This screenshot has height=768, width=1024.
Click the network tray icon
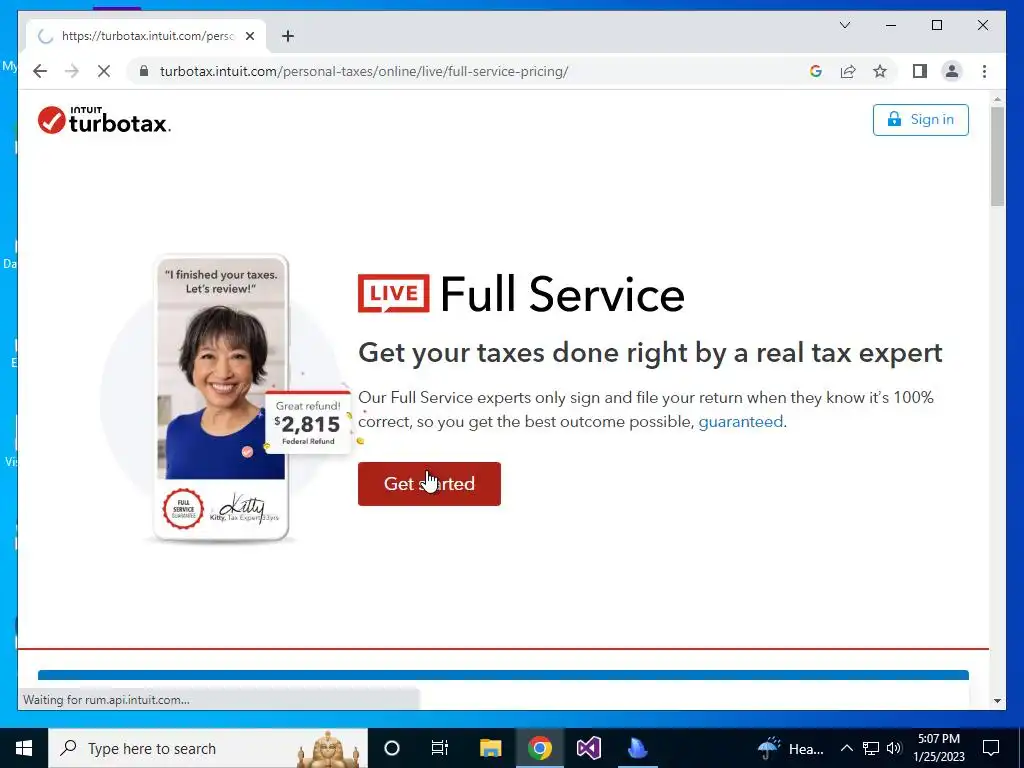871,748
